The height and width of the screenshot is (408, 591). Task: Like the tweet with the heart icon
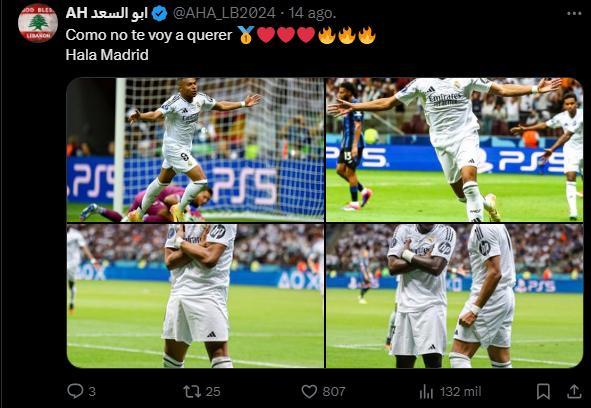pos(309,391)
